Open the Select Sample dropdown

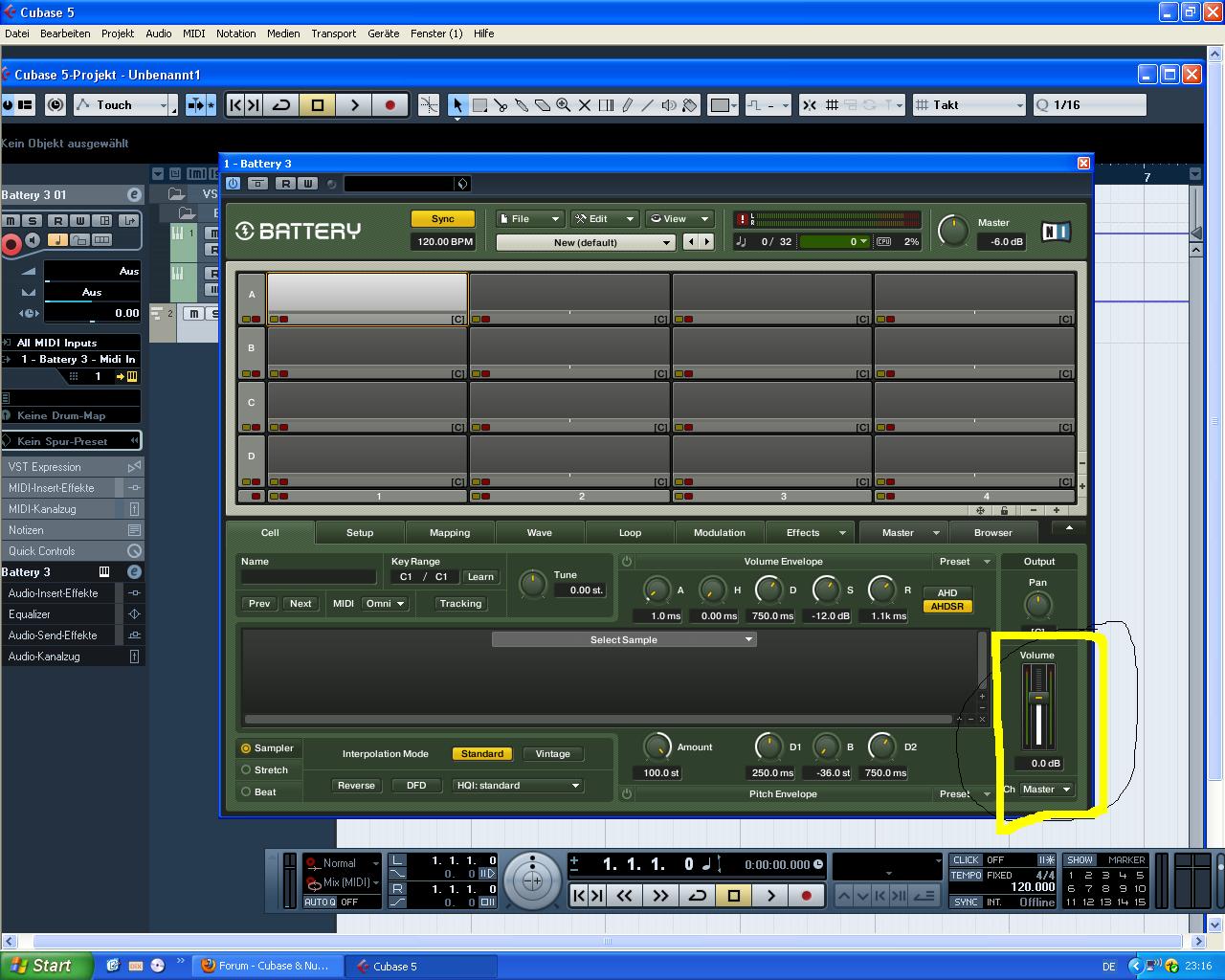(x=624, y=639)
